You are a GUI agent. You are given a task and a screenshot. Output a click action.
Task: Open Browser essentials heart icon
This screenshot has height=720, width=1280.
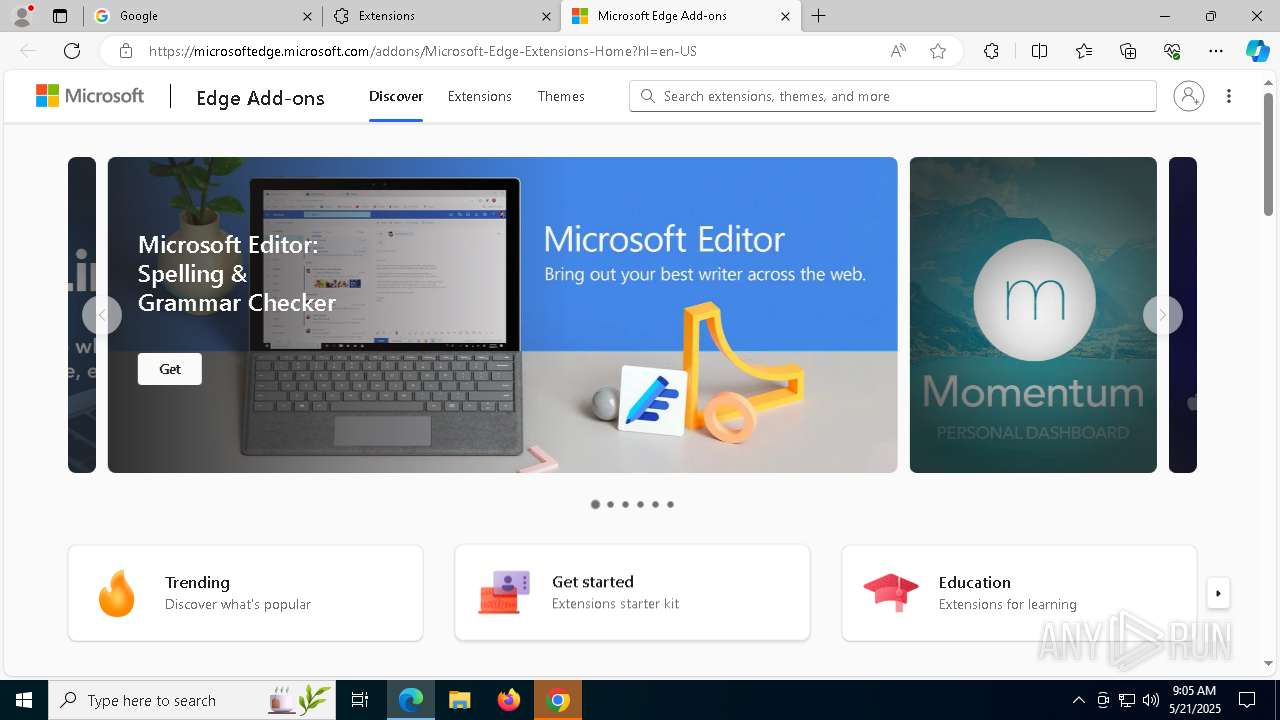coord(1172,51)
